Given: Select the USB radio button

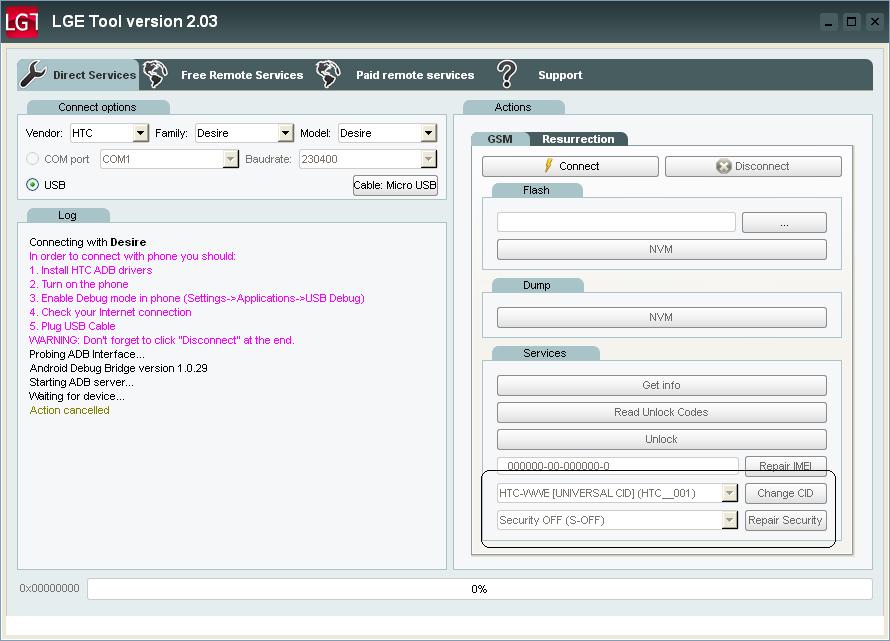Looking at the screenshot, I should 32,185.
